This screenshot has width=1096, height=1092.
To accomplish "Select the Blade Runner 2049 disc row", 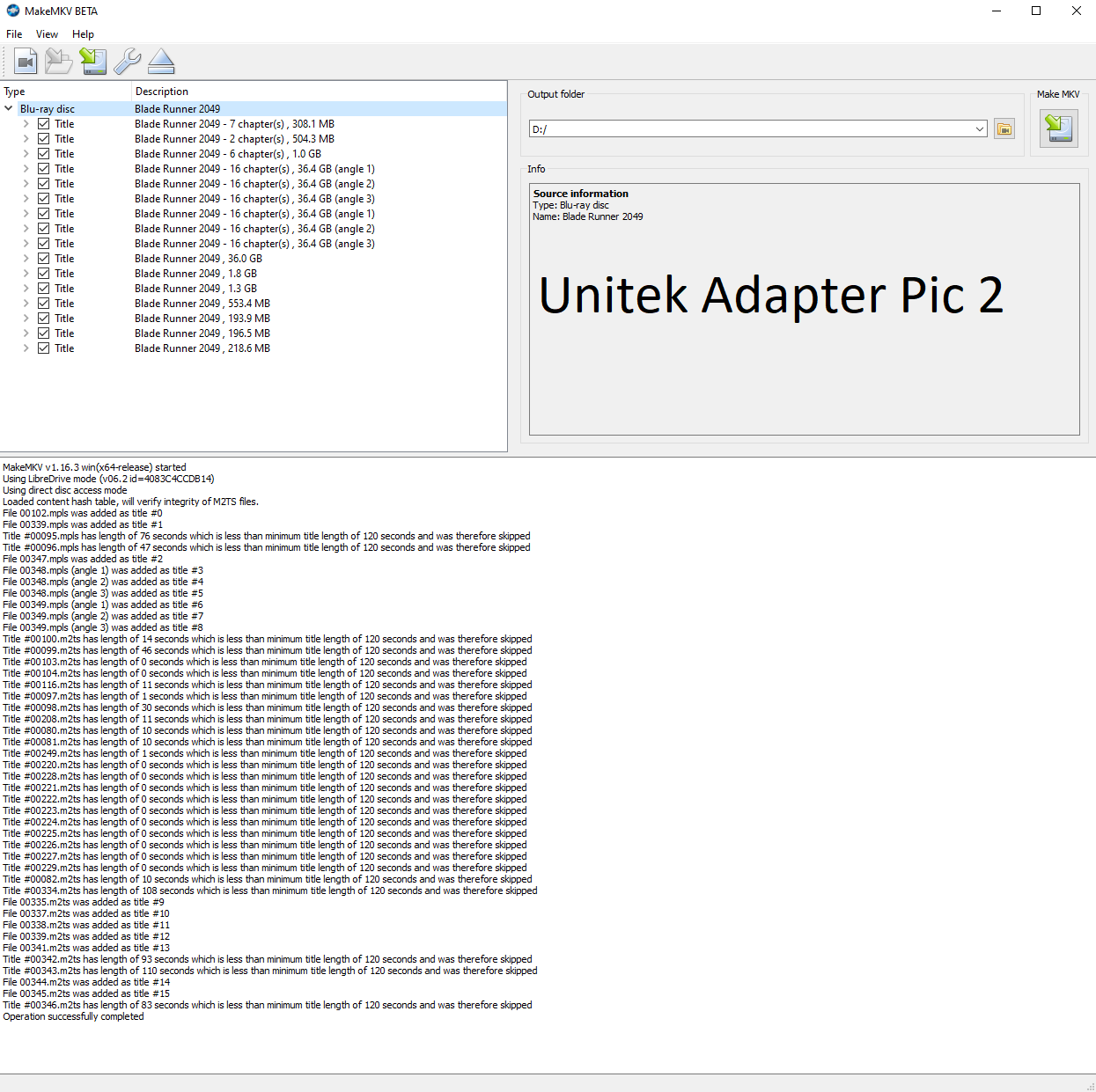I will (x=254, y=109).
